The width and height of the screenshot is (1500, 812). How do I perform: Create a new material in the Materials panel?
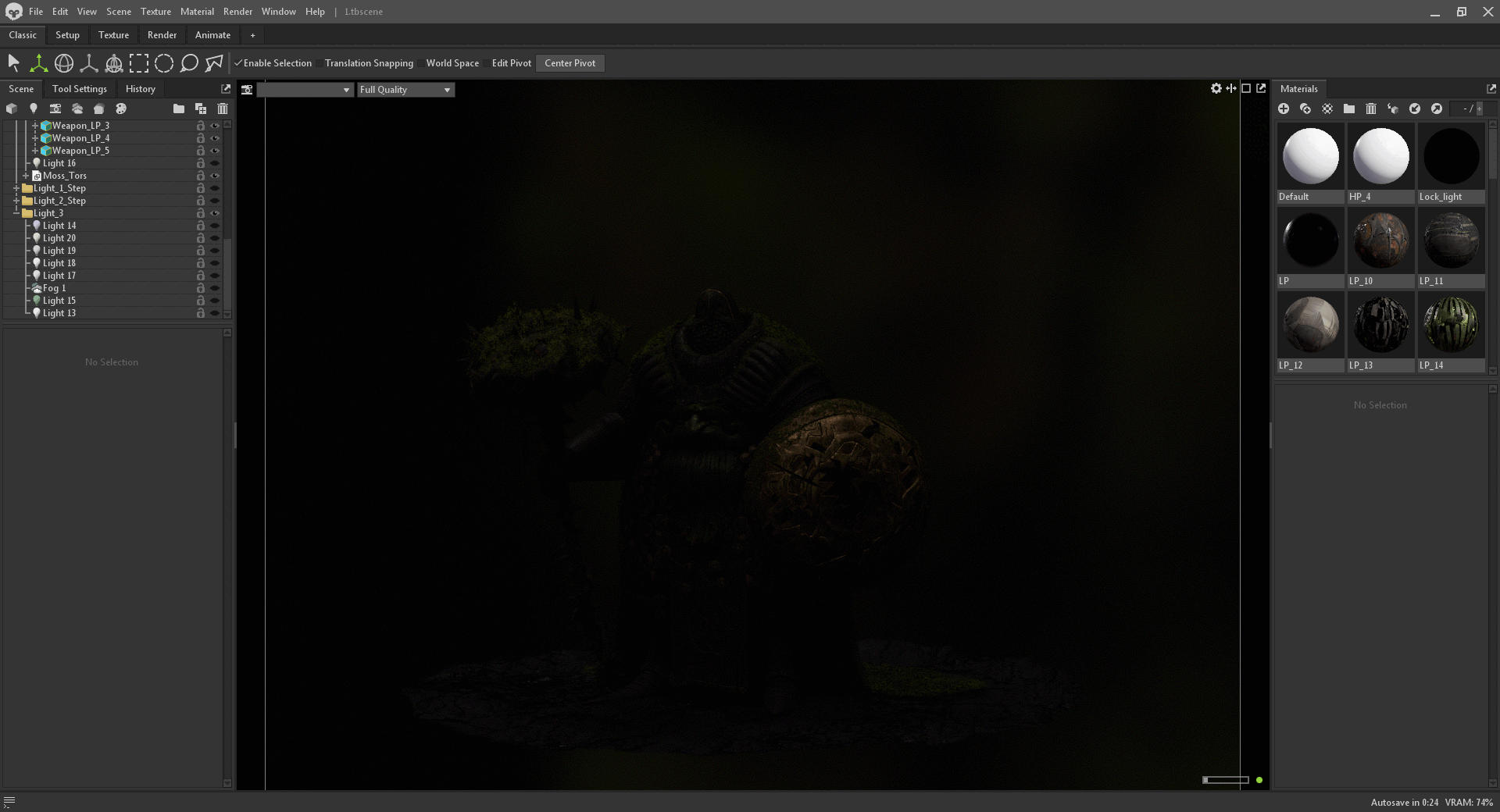point(1284,109)
